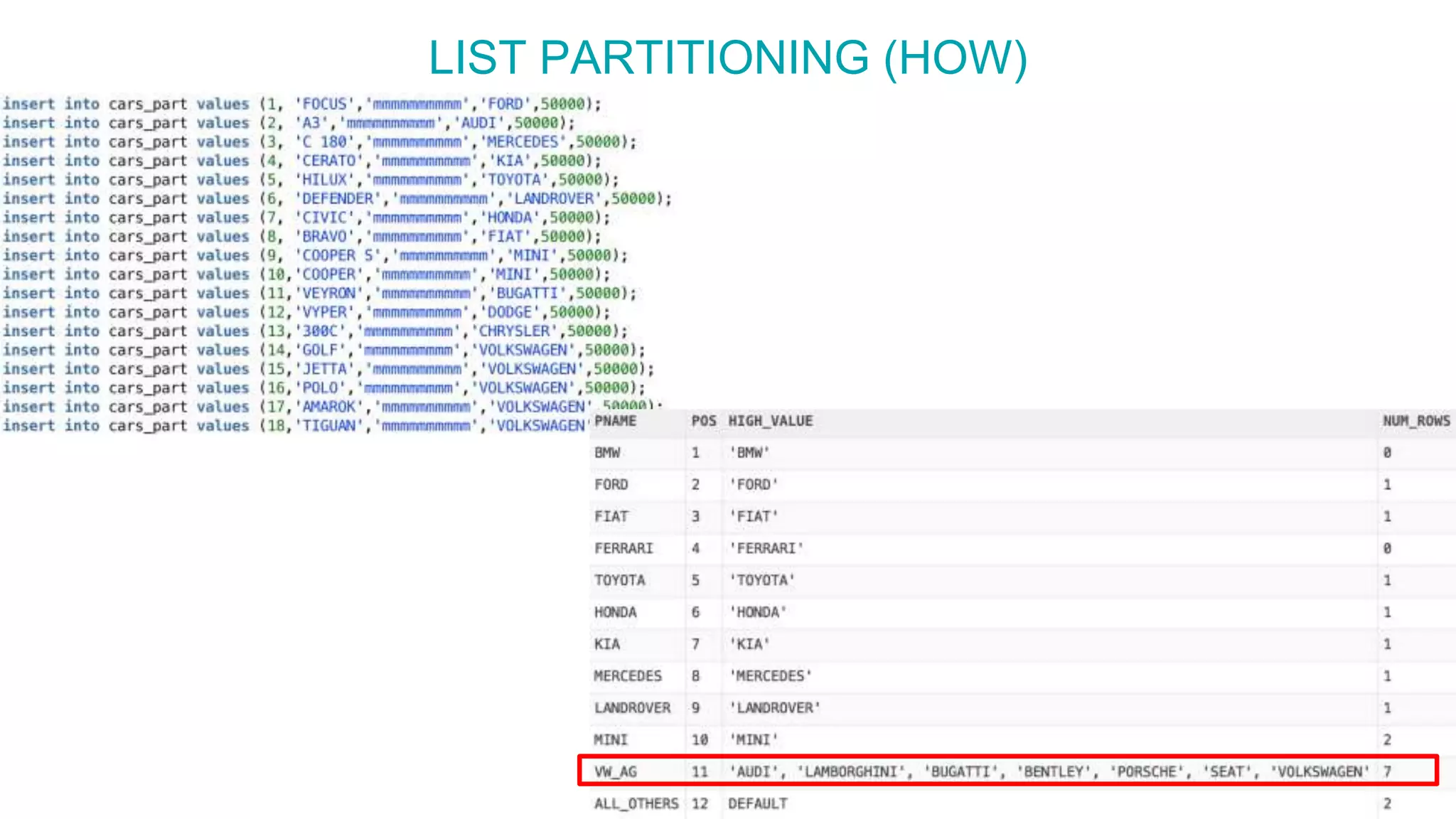This screenshot has width=1456, height=819.
Task: Click the NUM_ROWS value 7 for VW_AG
Action: tap(1387, 772)
